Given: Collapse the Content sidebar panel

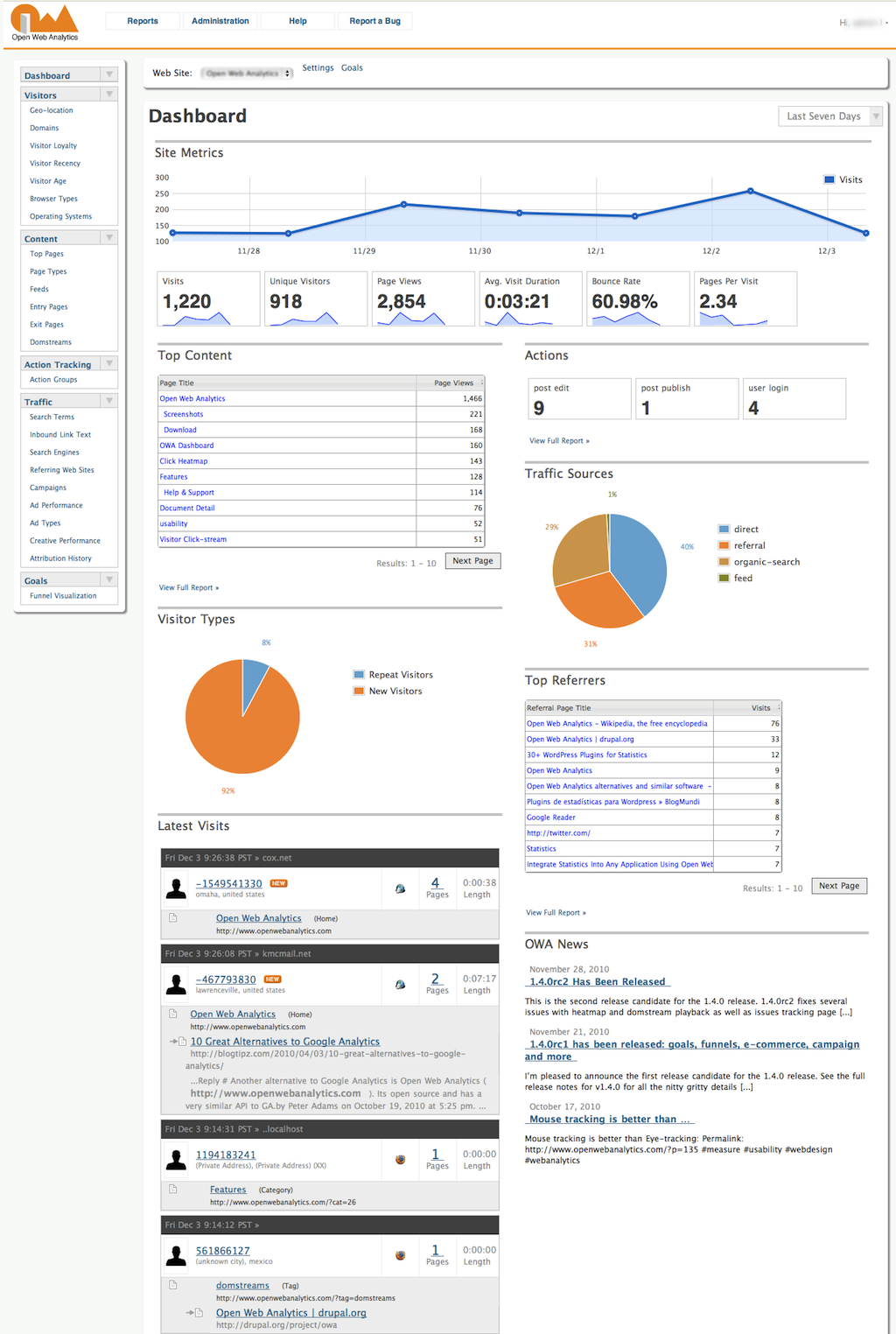Looking at the screenshot, I should point(108,237).
